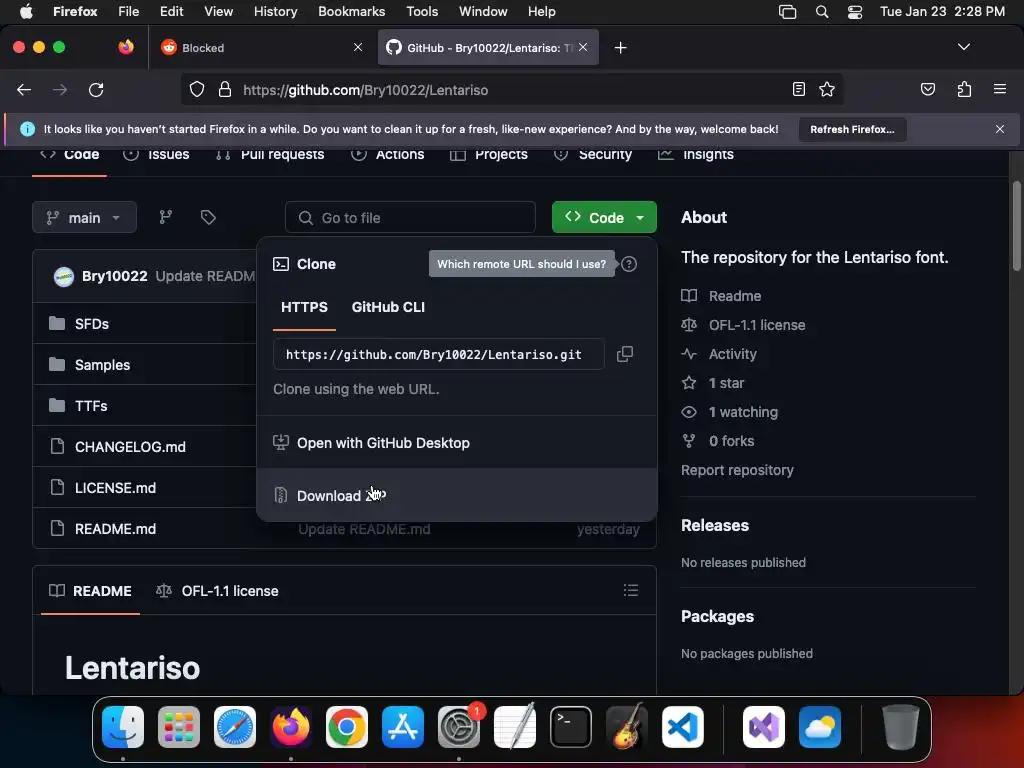
Task: Open the Issues repository tab
Action: 157,155
